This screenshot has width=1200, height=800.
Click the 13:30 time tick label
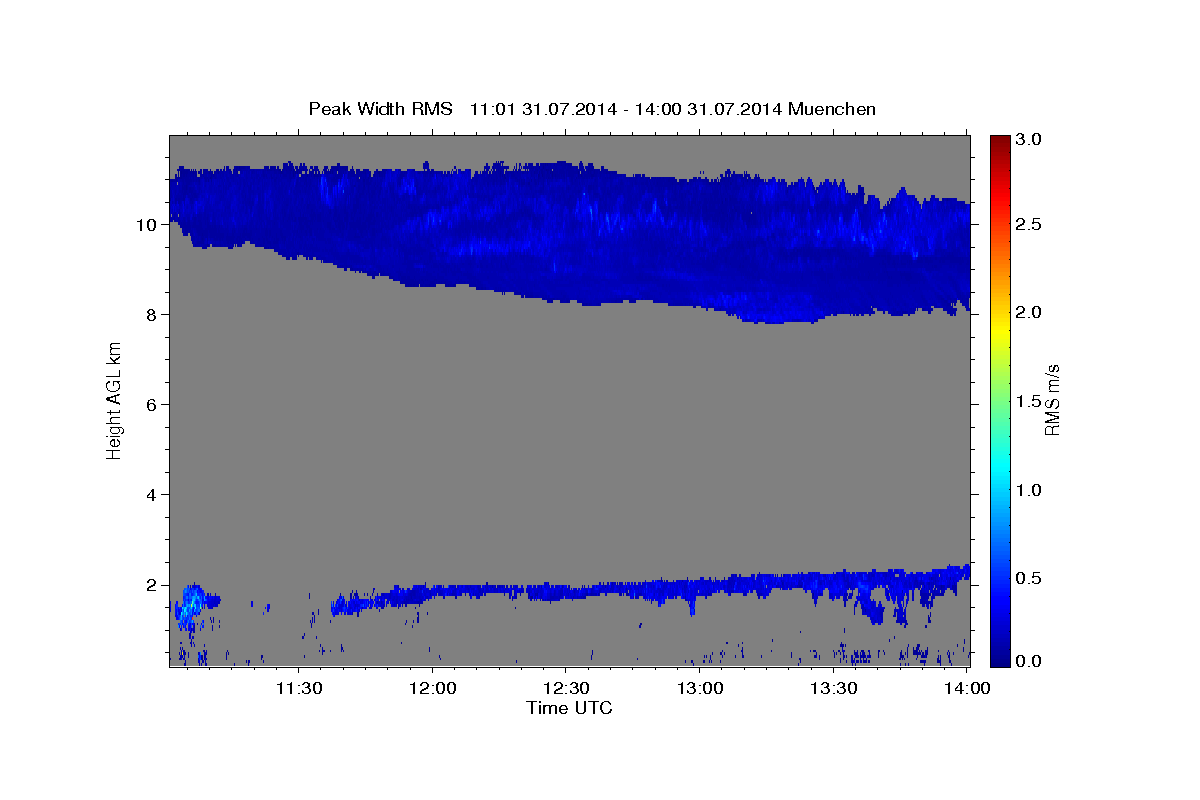click(x=833, y=689)
